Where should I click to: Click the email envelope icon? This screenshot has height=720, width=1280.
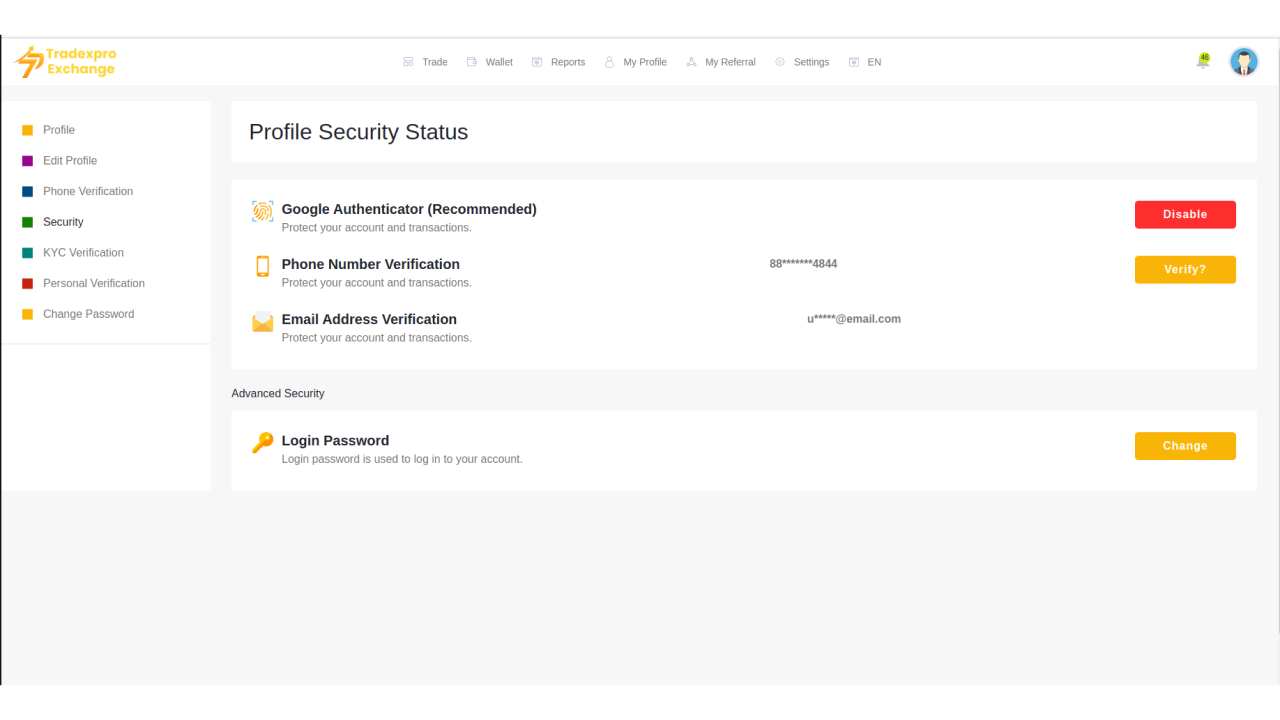tap(262, 322)
